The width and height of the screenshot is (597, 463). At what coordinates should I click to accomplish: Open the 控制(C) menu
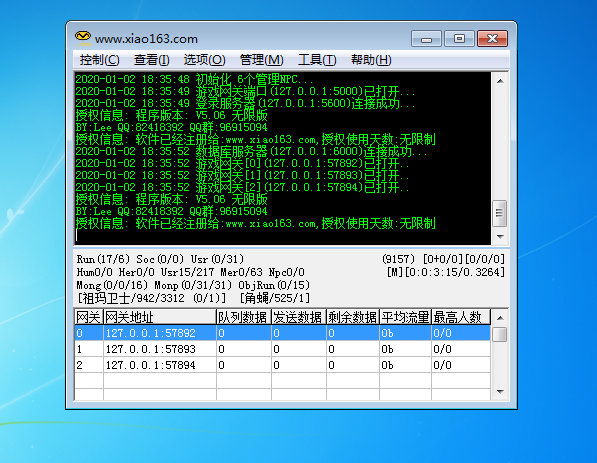click(99, 60)
